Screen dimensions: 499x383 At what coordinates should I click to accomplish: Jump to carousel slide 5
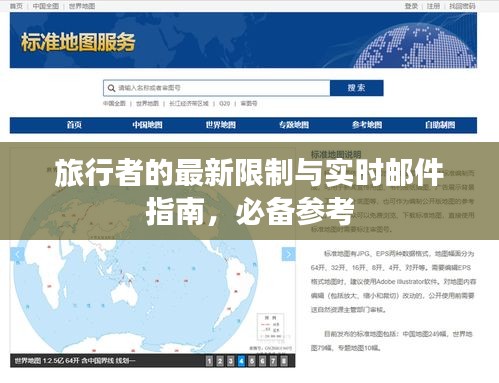pos(252,361)
